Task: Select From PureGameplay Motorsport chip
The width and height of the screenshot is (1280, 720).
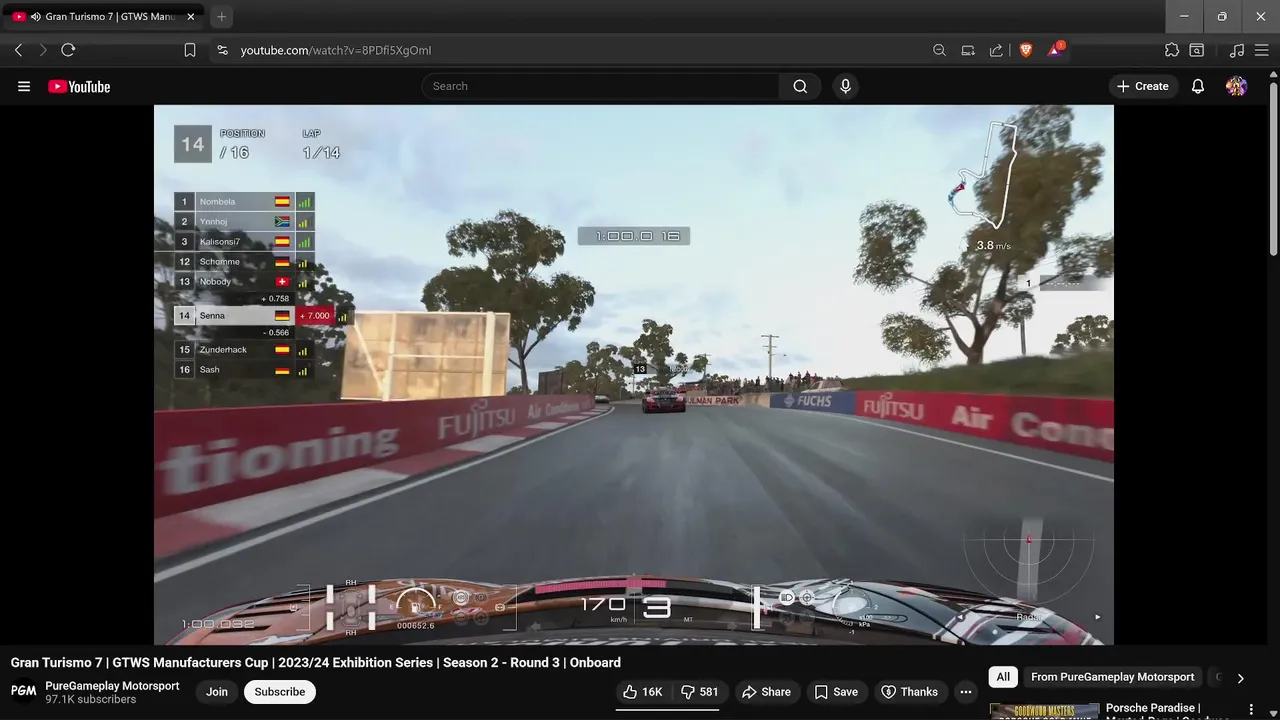Action: pyautogui.click(x=1113, y=677)
